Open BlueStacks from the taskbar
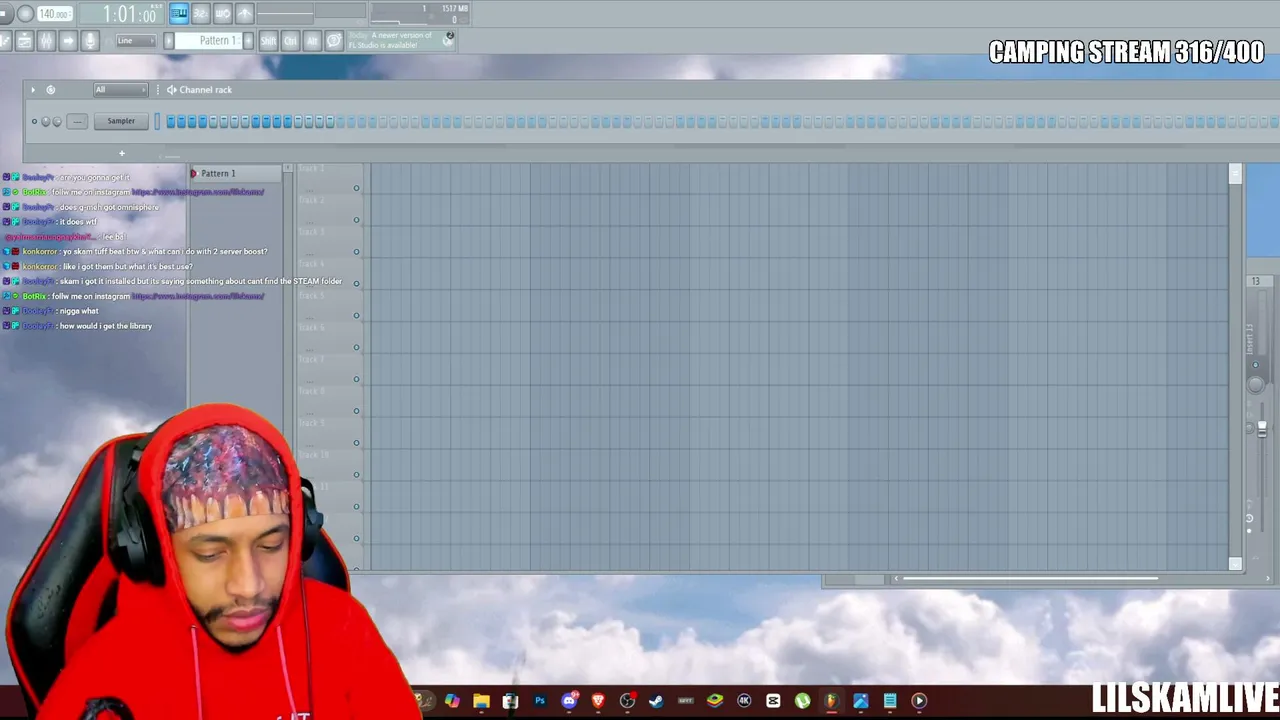The height and width of the screenshot is (720, 1280). pyautogui.click(x=715, y=701)
